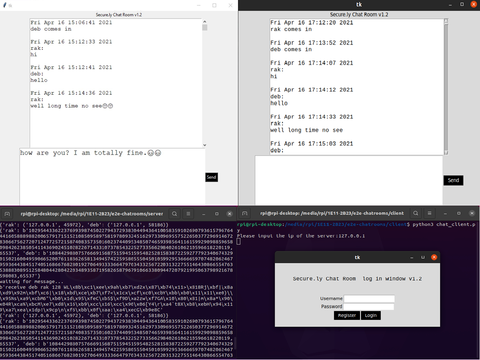Maximize the login tk window
This screenshot has width=480, height=360.
[423, 257]
